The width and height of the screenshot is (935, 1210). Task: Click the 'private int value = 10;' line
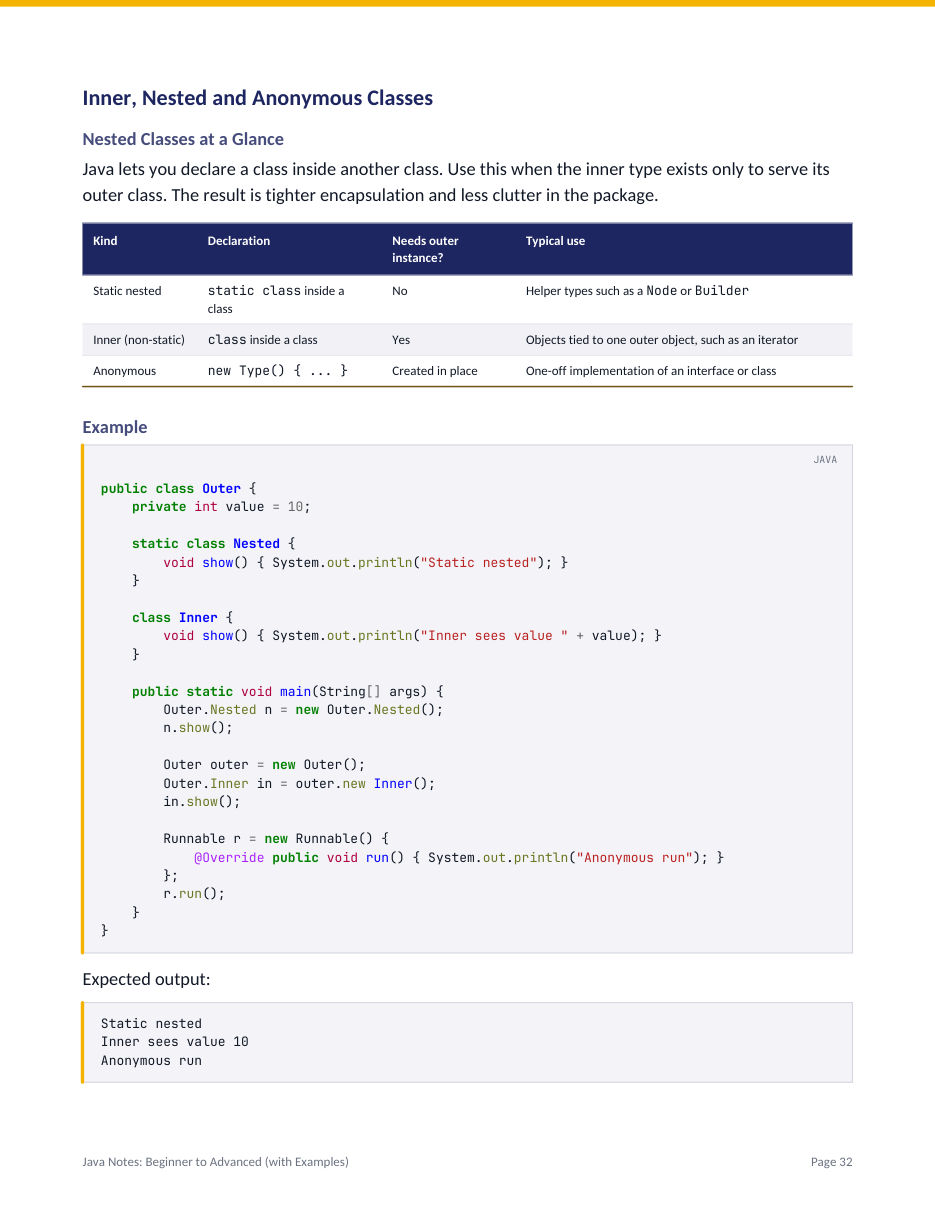coord(221,507)
